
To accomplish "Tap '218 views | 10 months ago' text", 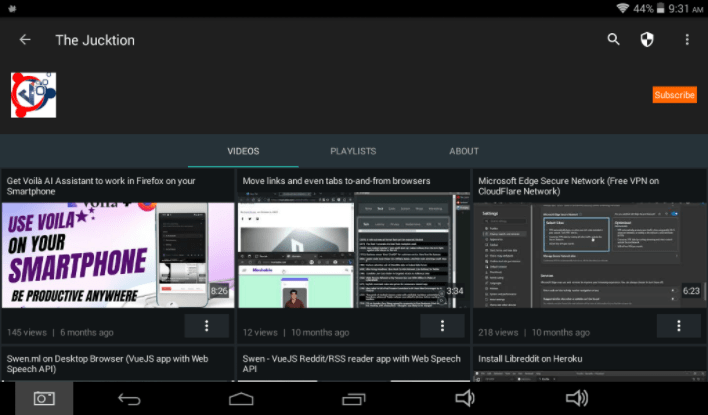I will pos(534,332).
